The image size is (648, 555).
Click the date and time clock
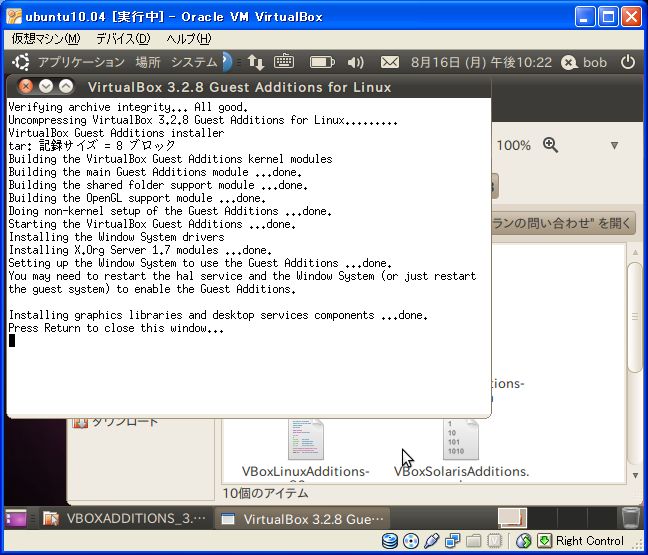(x=481, y=62)
